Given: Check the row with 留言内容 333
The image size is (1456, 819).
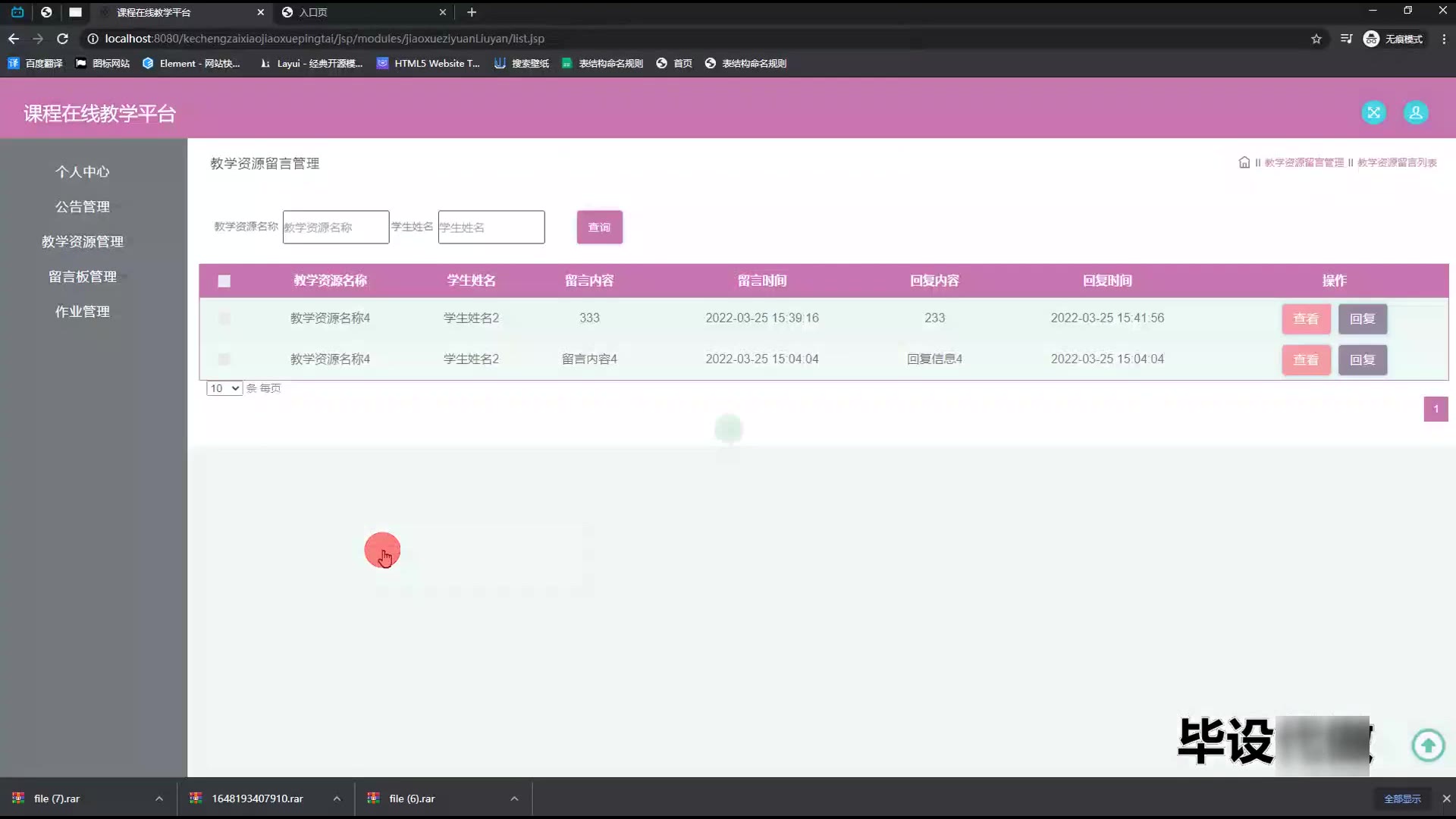Looking at the screenshot, I should 224,318.
